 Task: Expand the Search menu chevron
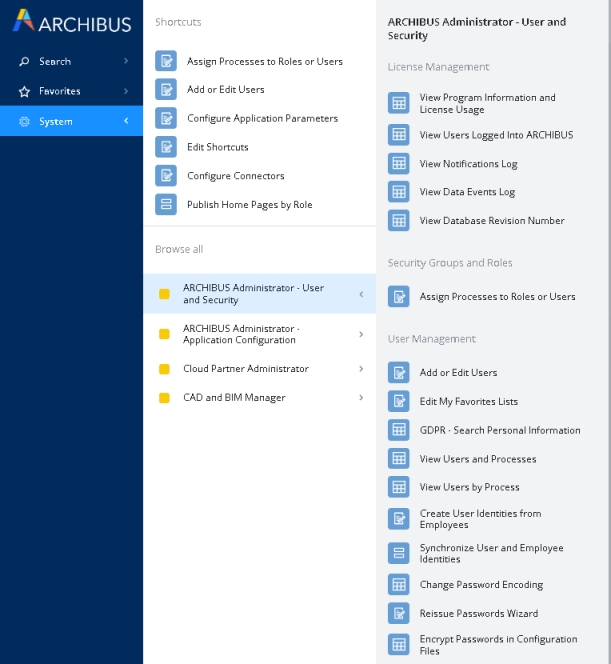[x=126, y=61]
